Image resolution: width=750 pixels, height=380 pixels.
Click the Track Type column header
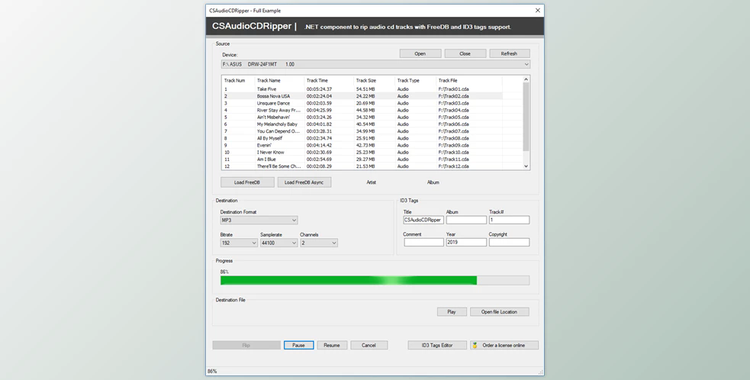pyautogui.click(x=415, y=80)
